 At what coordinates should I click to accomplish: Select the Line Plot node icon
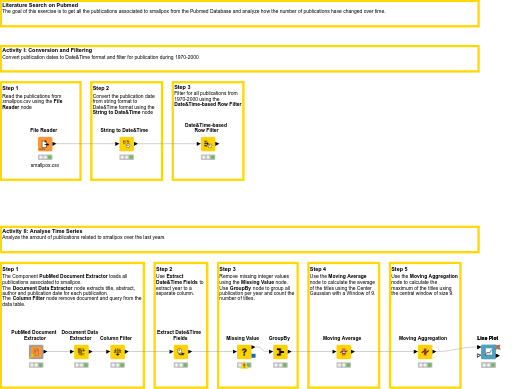coord(488,352)
